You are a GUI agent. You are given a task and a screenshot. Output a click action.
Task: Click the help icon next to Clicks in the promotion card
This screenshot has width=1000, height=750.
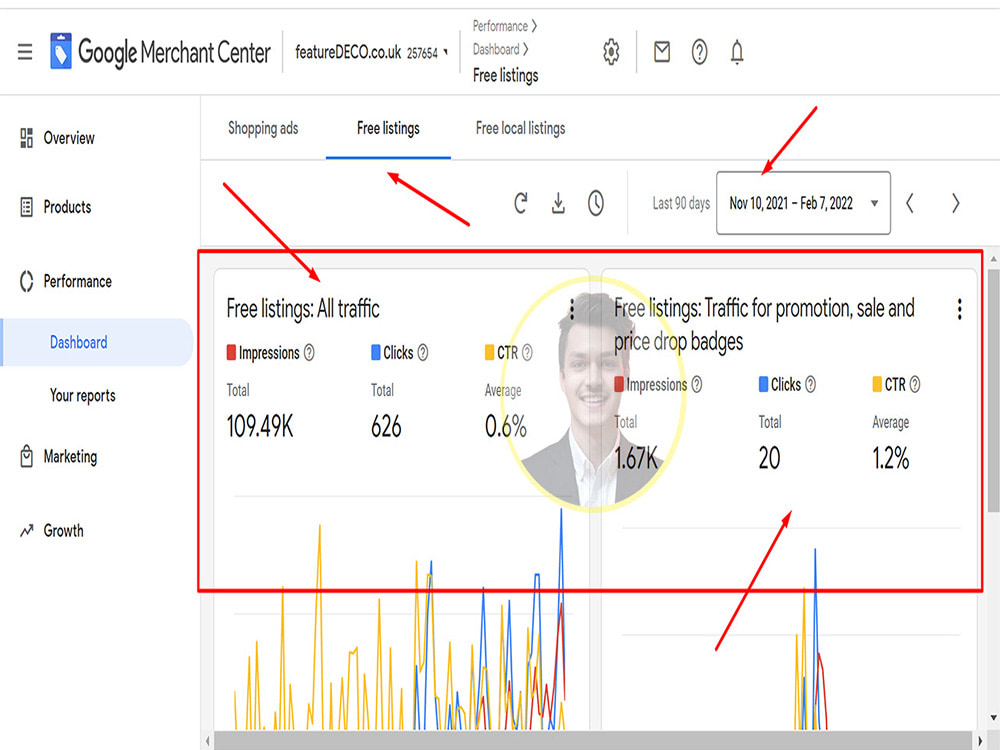pyautogui.click(x=811, y=385)
